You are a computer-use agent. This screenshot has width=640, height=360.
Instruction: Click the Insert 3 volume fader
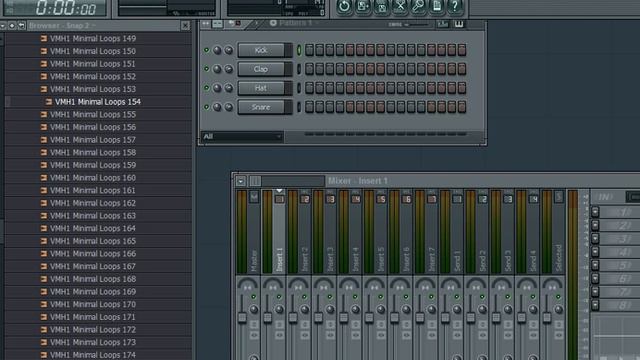[x=318, y=318]
